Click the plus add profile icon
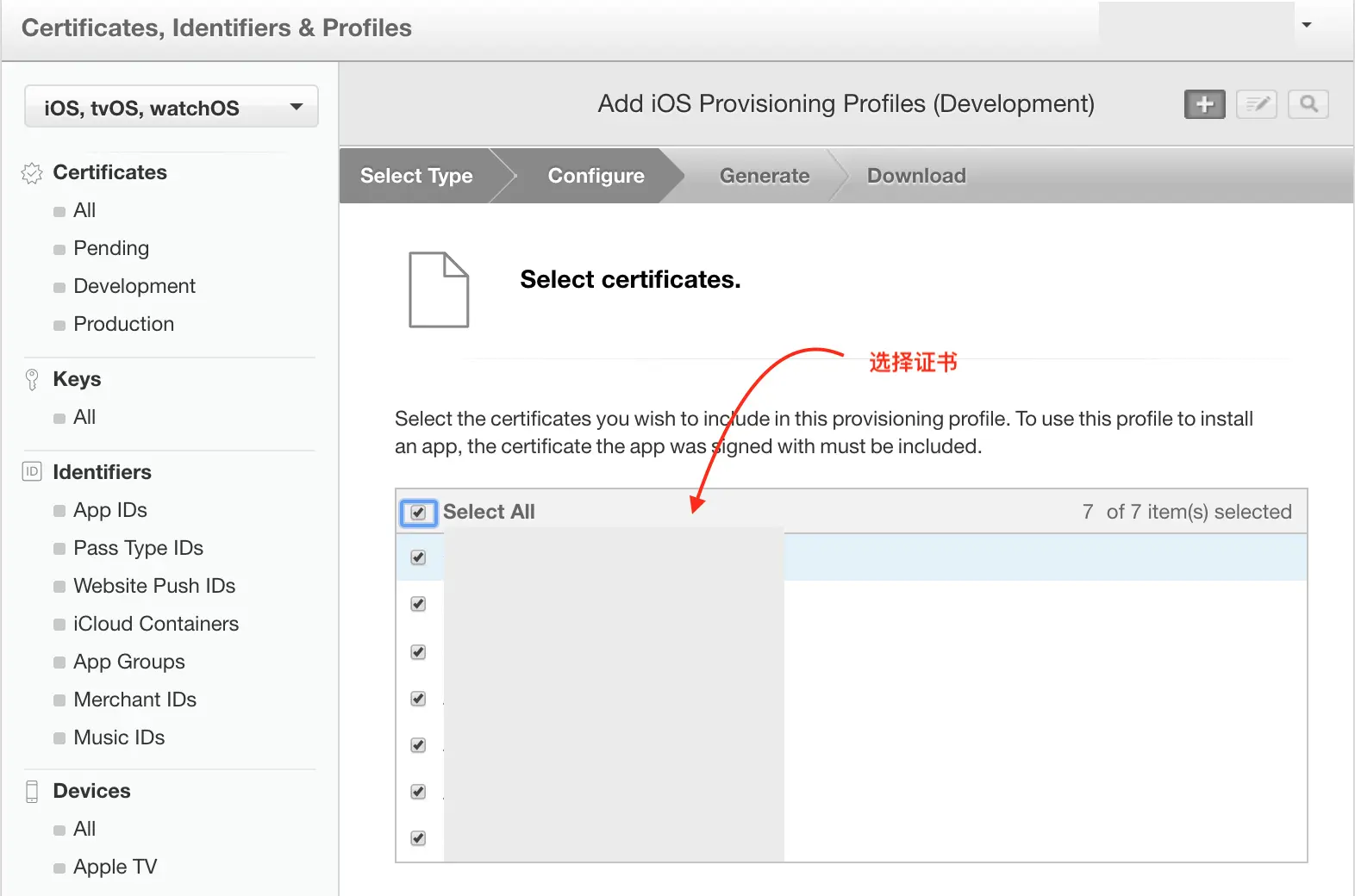The image size is (1355, 896). click(1204, 104)
